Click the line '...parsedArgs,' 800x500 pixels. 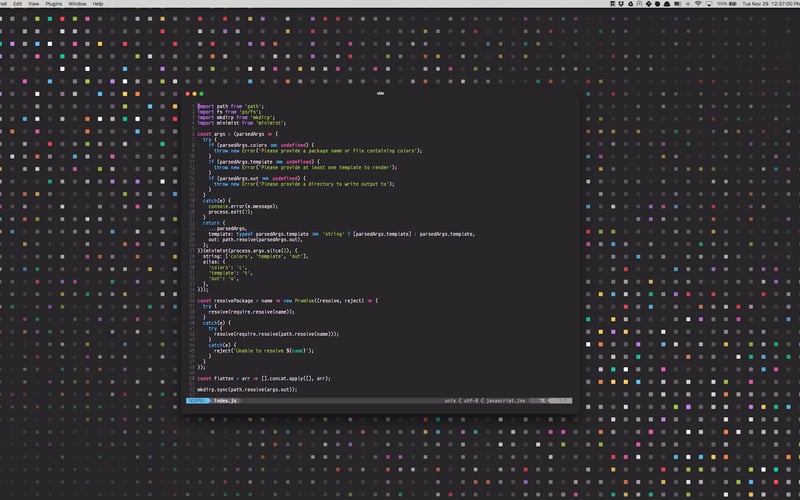pyautogui.click(x=228, y=229)
